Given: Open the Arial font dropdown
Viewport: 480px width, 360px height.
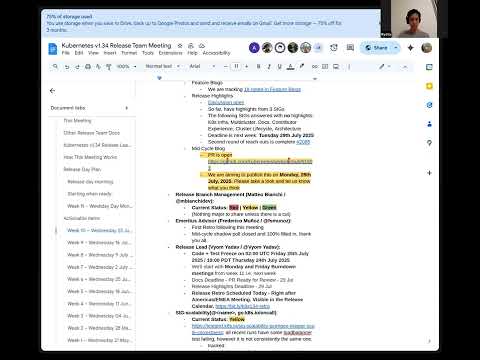Looking at the screenshot, I should coord(202,66).
